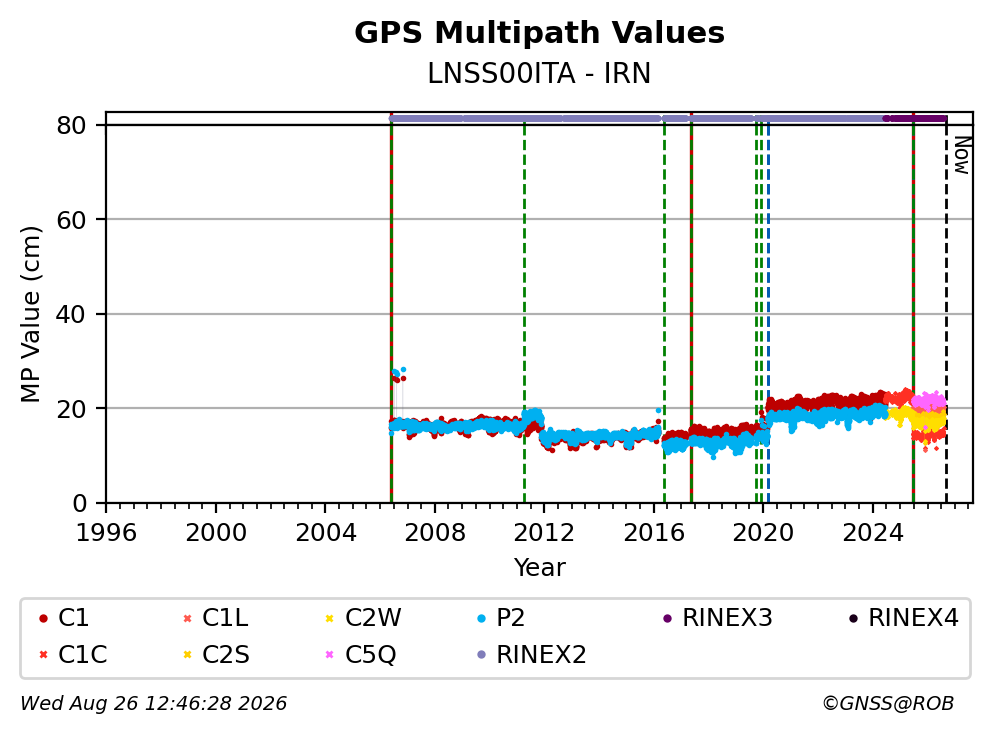
Task: Click the generation timestamp text
Action: click(154, 703)
